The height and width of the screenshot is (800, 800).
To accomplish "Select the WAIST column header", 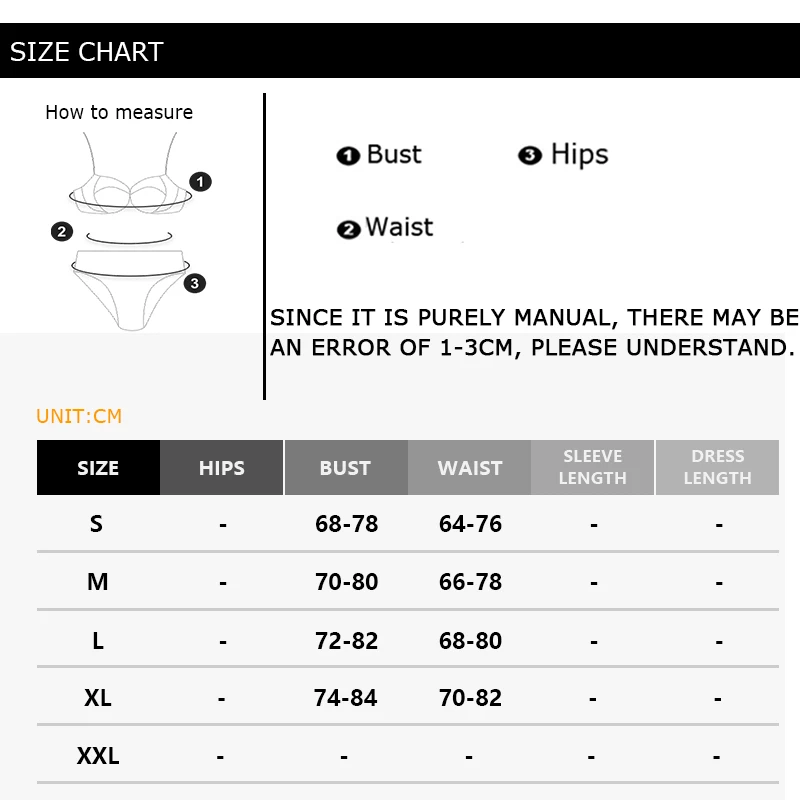I will coord(469,468).
